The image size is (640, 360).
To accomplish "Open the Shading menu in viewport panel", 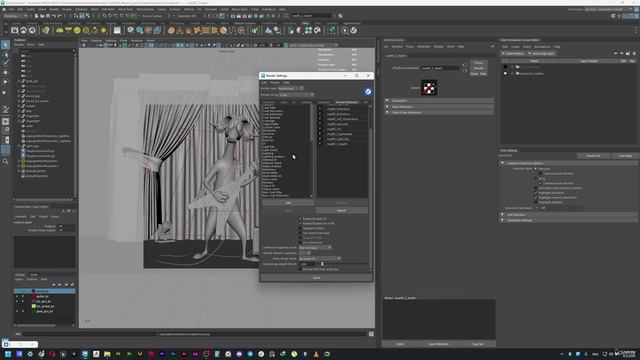I will (x=96, y=41).
